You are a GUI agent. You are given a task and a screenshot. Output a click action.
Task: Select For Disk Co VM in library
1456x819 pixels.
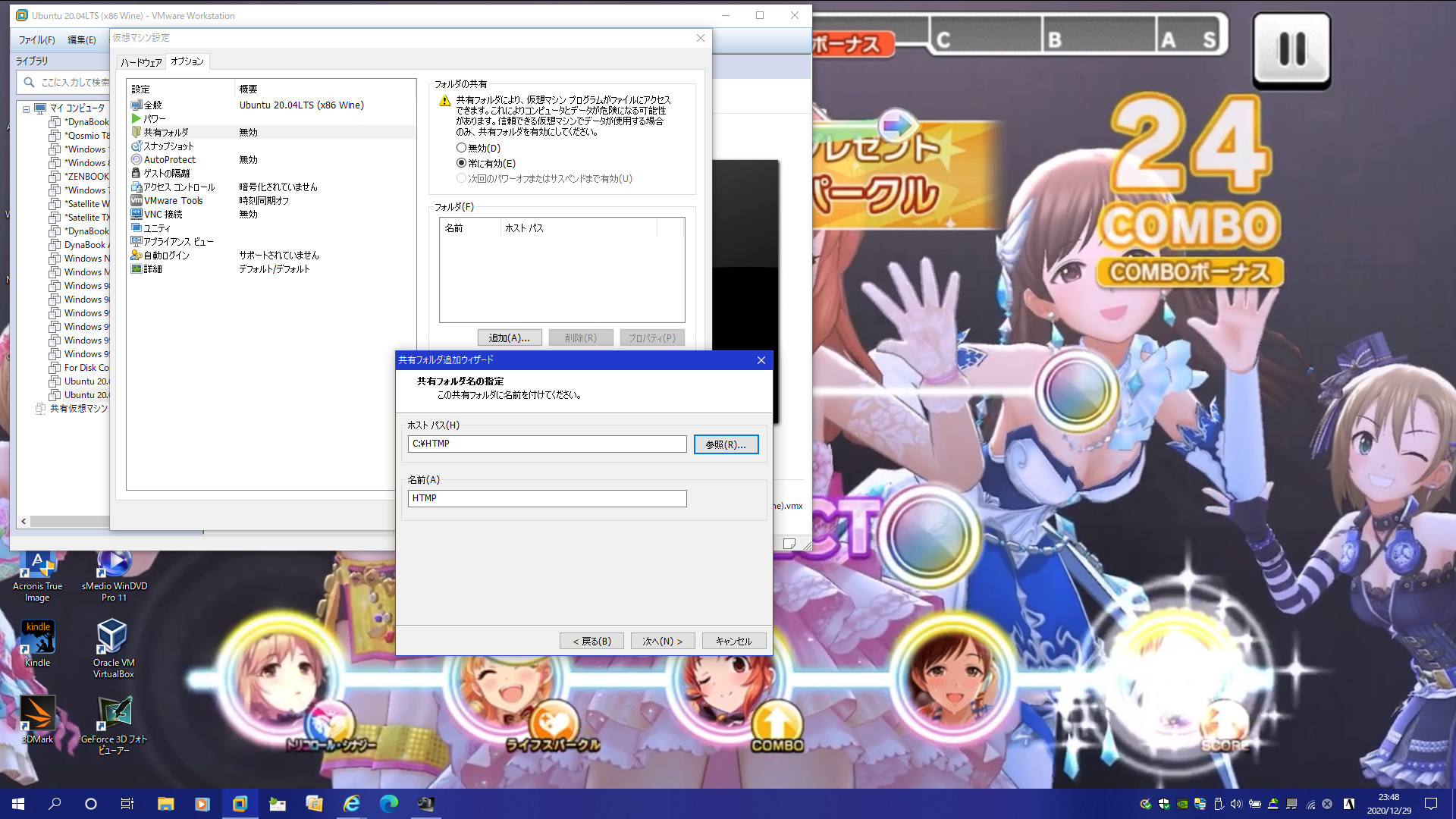[x=80, y=367]
